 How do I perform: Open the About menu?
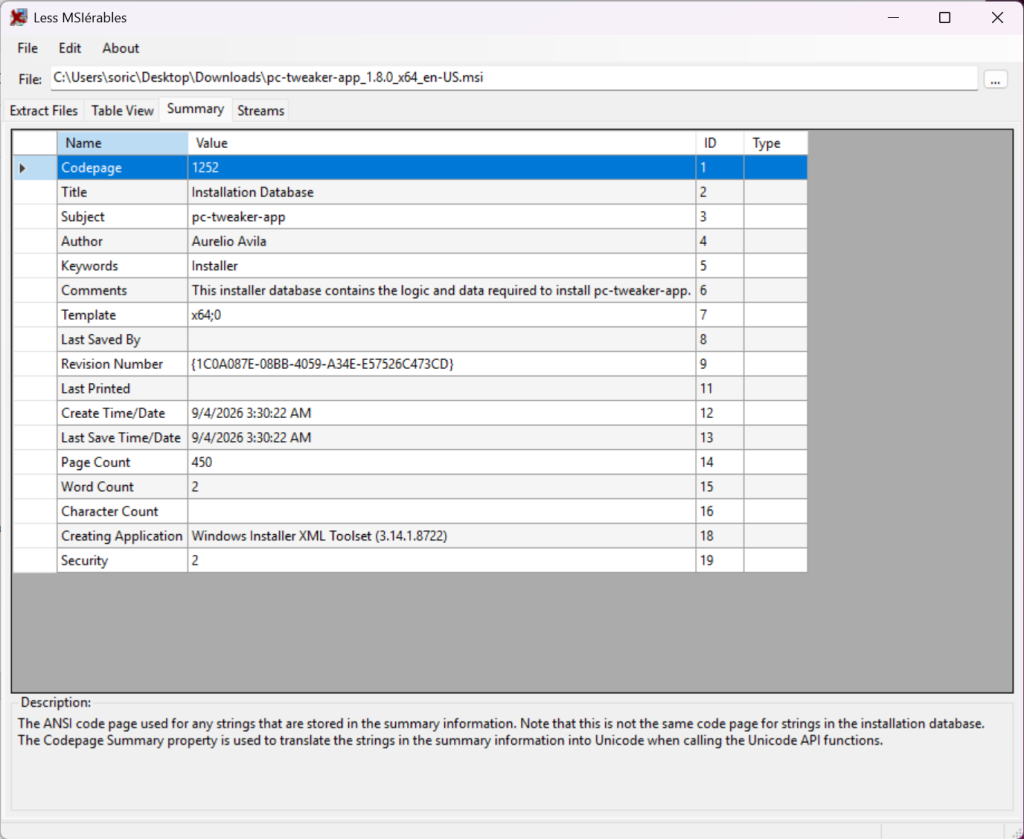[121, 48]
